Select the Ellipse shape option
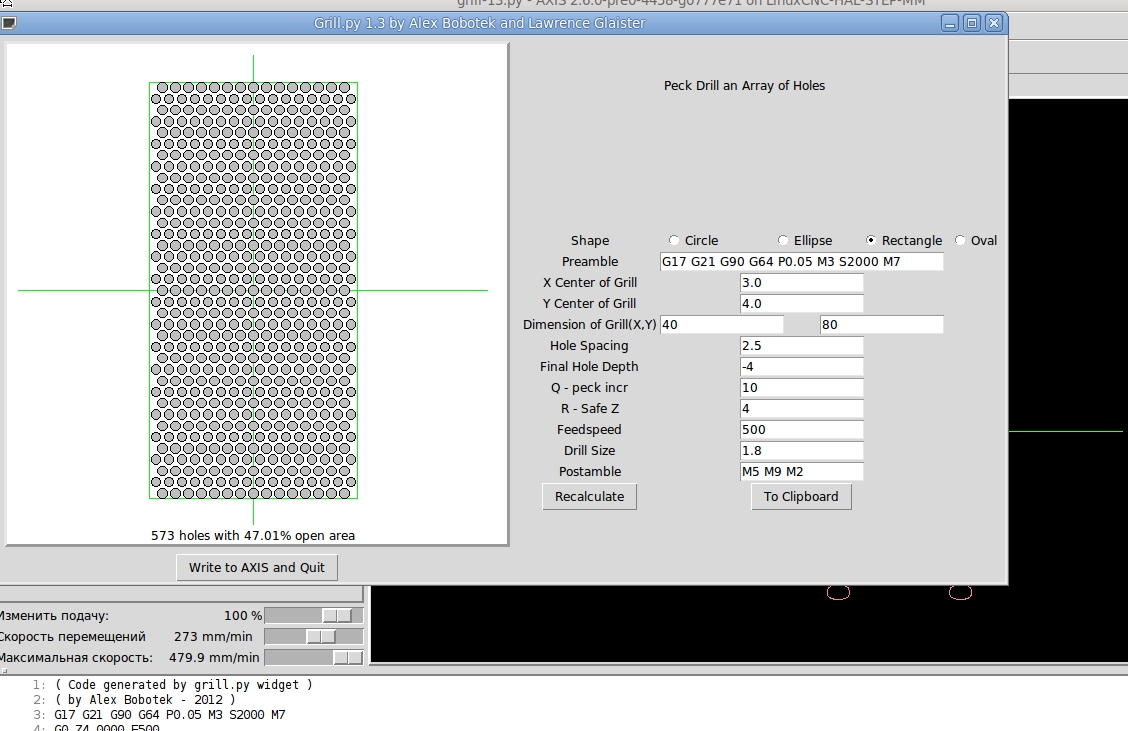The height and width of the screenshot is (731, 1128). point(783,240)
